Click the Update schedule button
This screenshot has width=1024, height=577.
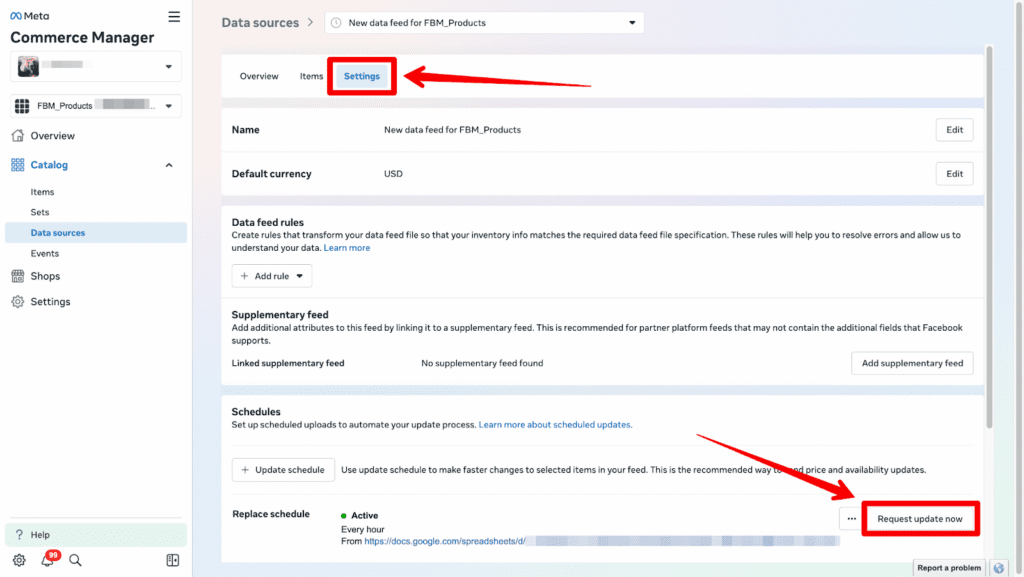[283, 470]
